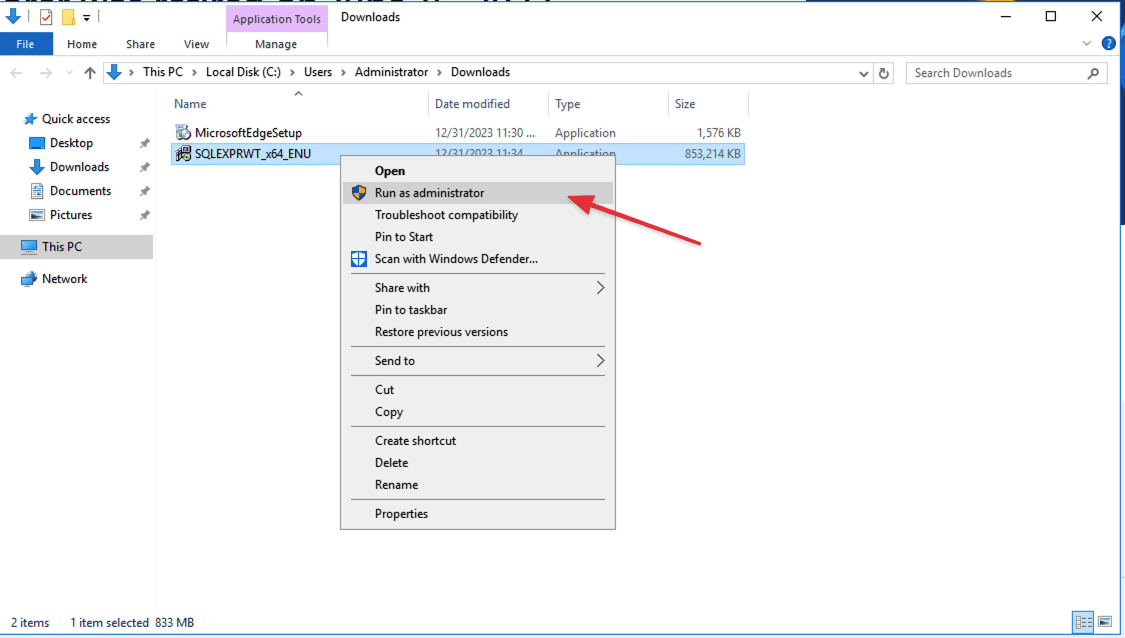The height and width of the screenshot is (638, 1125).
Task: Select Documents in Quick access sidebar
Action: (x=80, y=191)
